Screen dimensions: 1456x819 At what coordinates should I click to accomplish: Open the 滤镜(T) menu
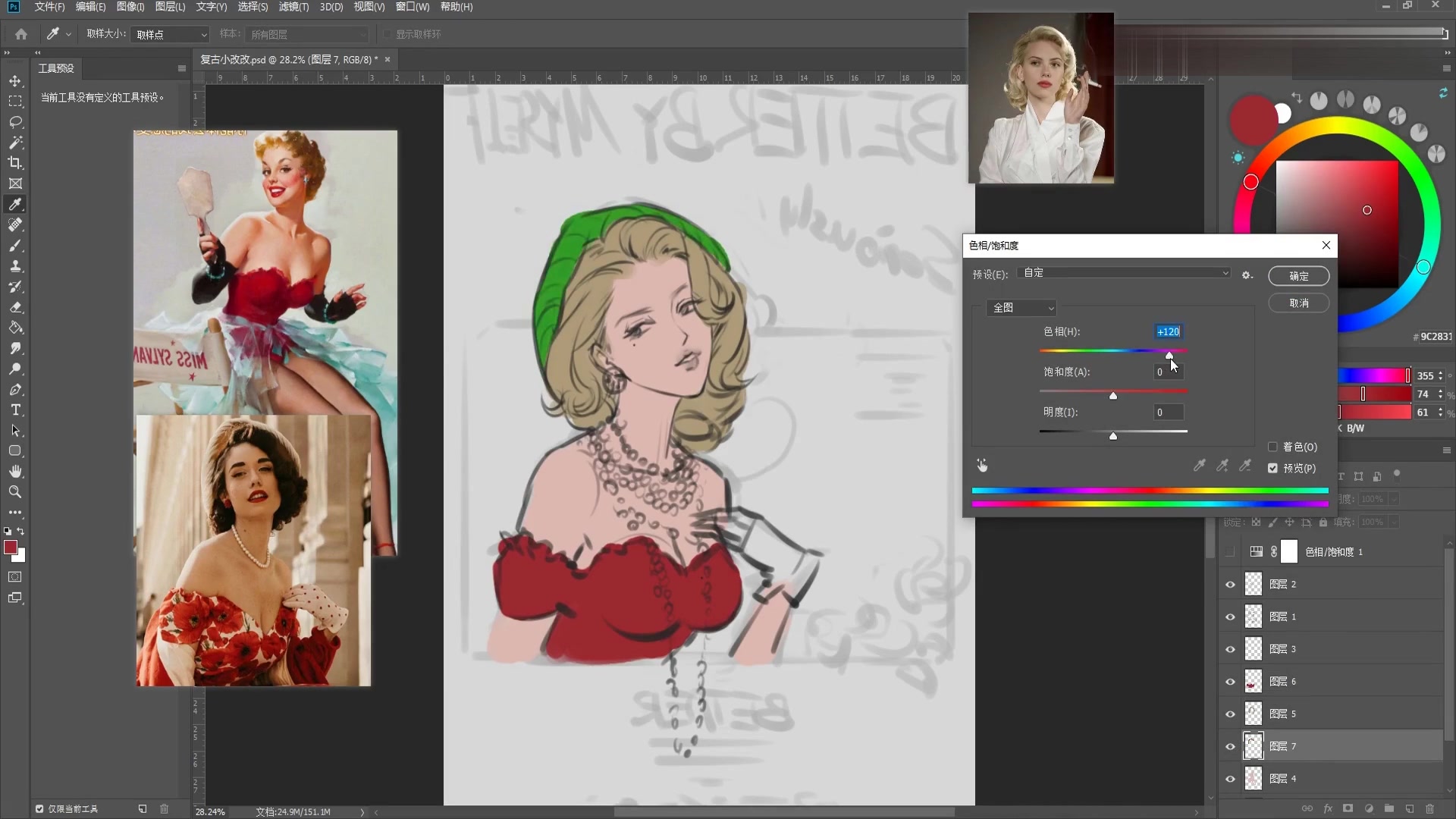(293, 7)
